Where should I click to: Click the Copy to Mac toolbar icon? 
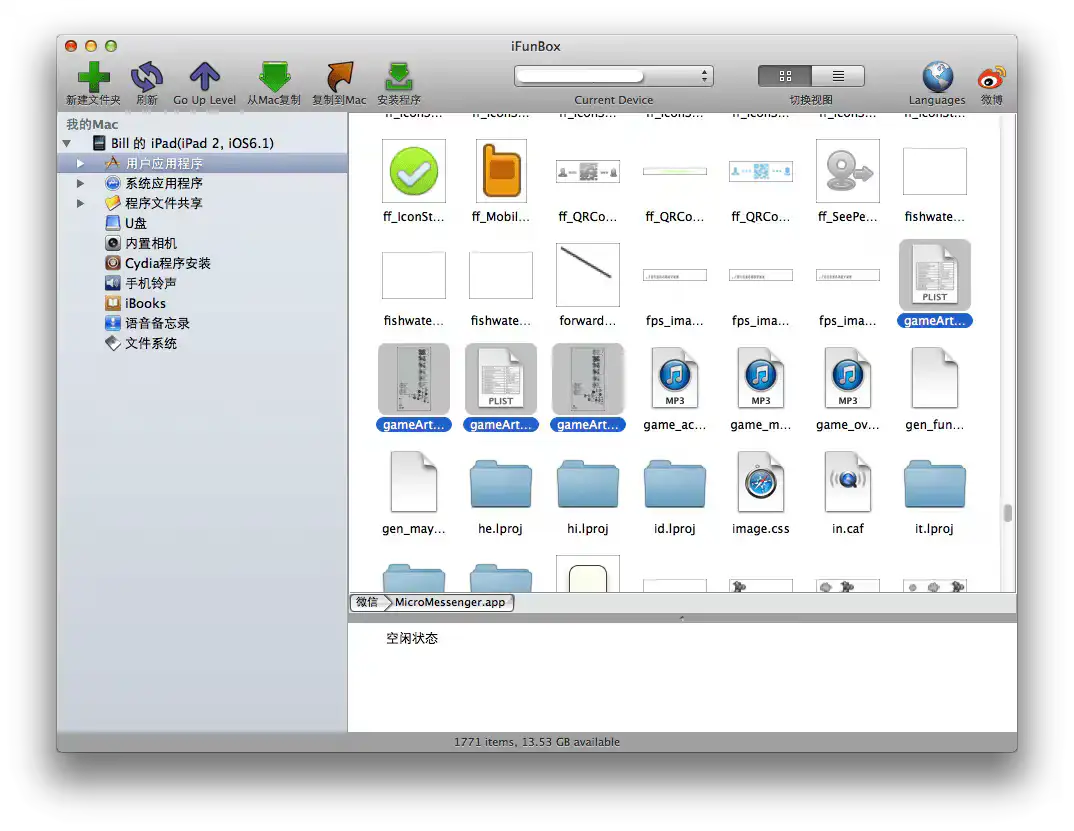click(339, 77)
